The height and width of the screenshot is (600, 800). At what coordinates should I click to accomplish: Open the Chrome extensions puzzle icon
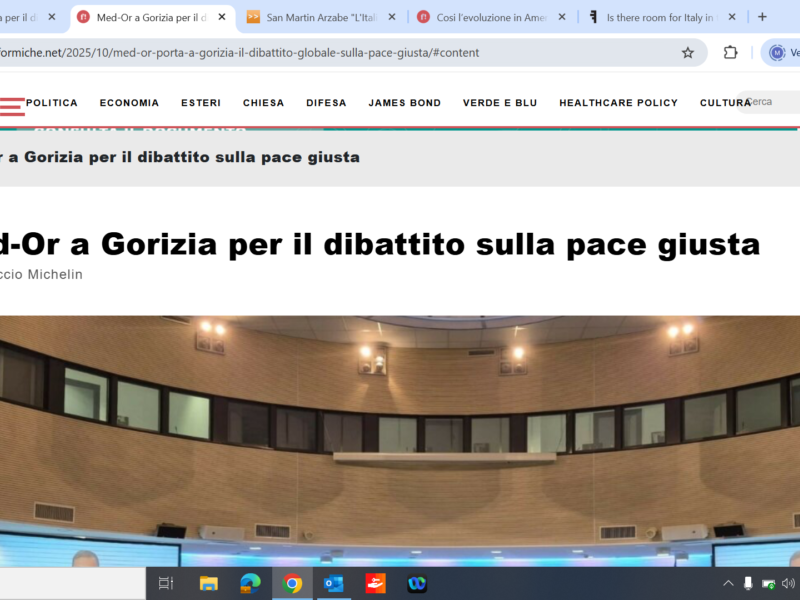click(x=731, y=53)
